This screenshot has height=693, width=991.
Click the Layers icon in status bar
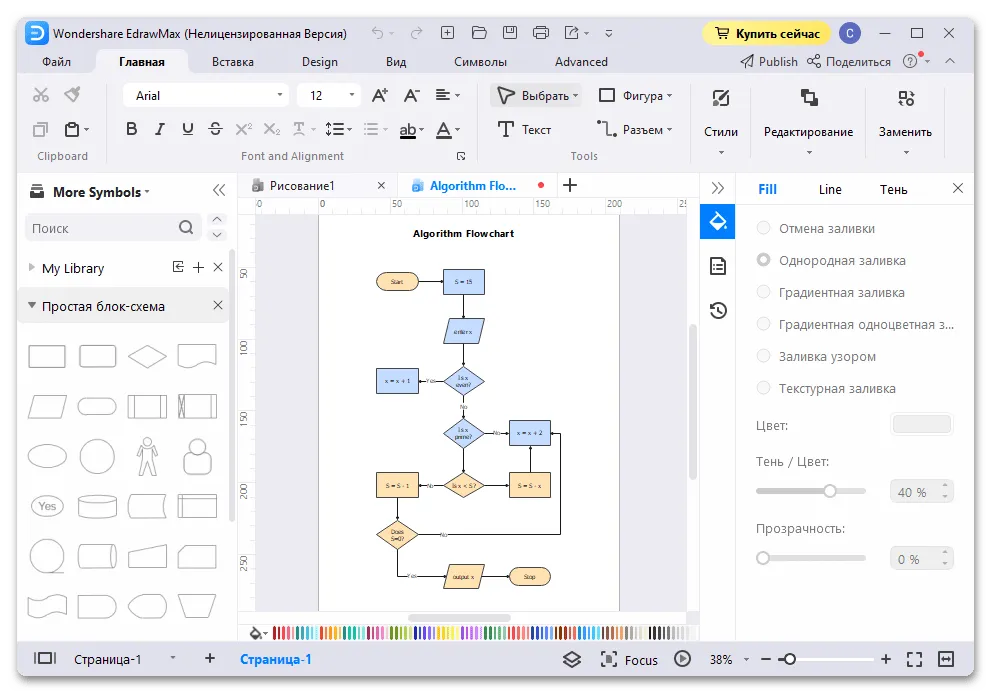click(x=572, y=659)
